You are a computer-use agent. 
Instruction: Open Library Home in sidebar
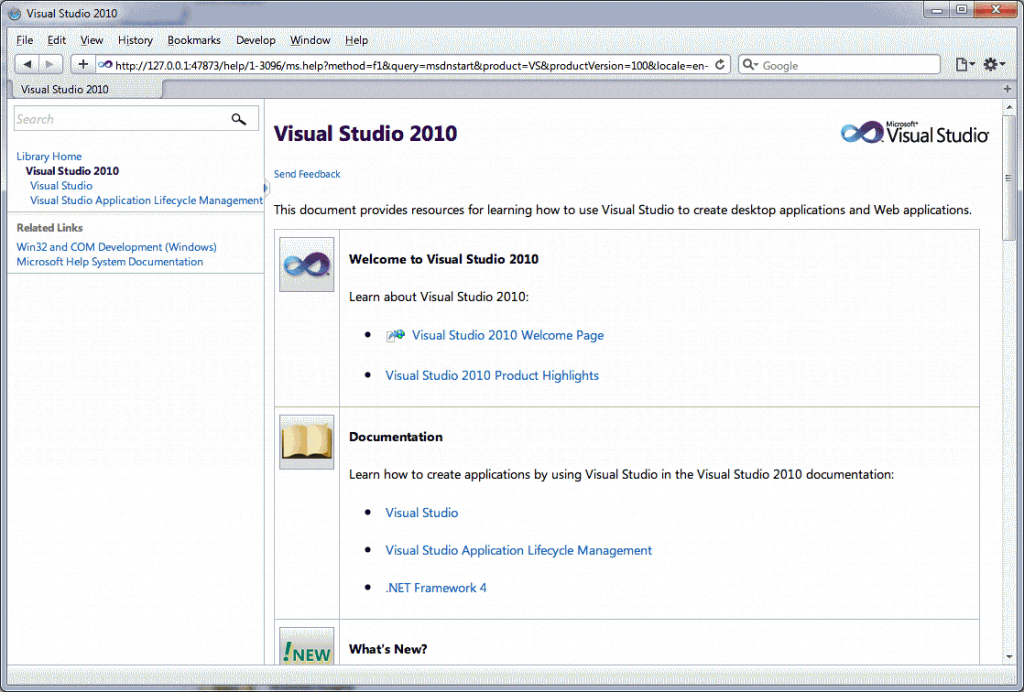click(x=49, y=156)
